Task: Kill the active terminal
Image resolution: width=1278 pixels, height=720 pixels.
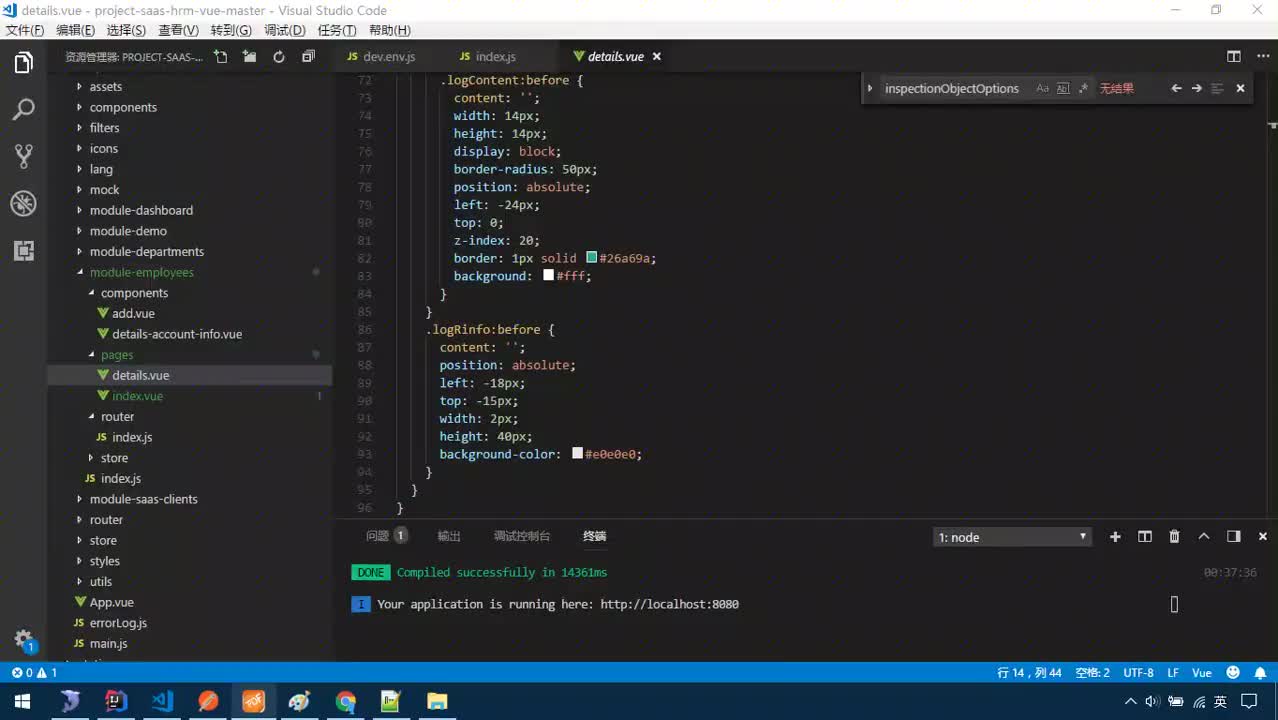Action: point(1175,537)
